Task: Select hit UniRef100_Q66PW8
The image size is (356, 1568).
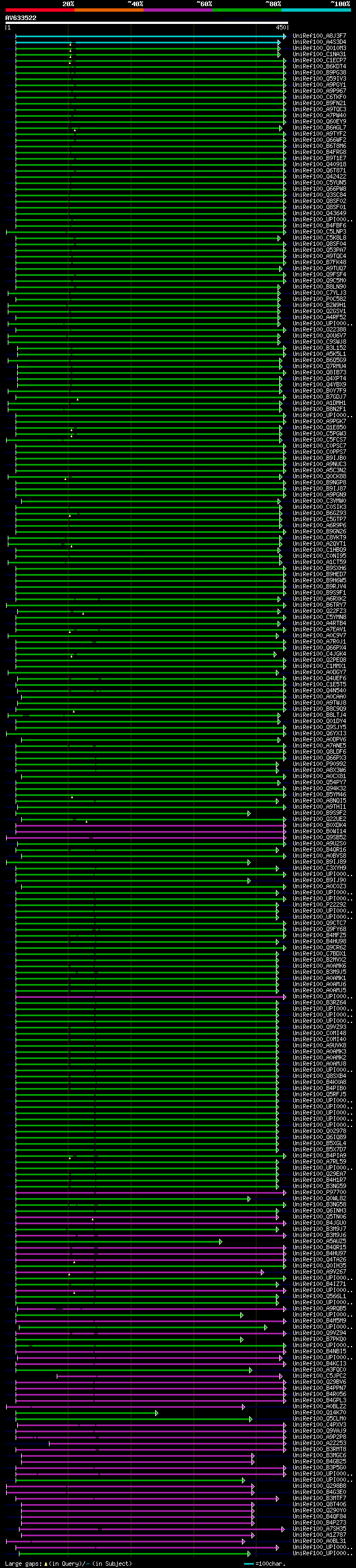Action: [319, 189]
